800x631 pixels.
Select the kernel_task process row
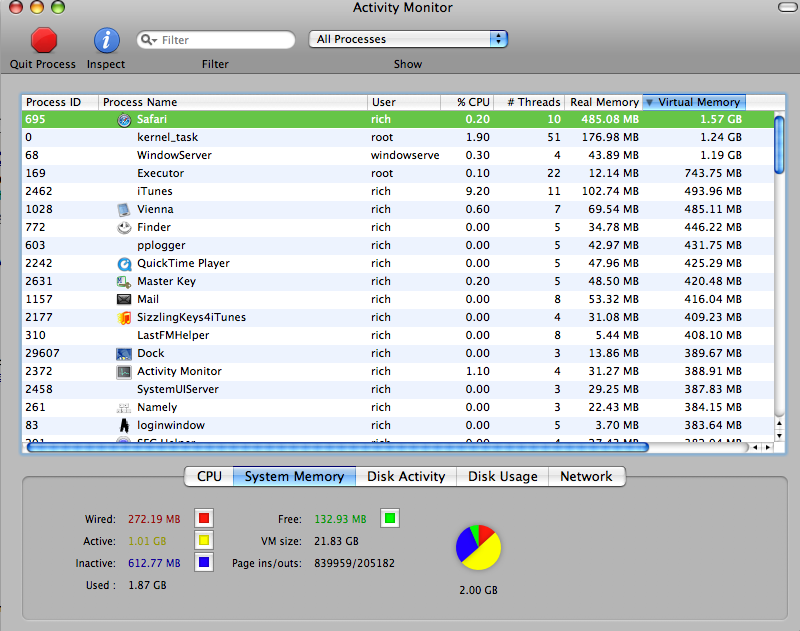[398, 137]
